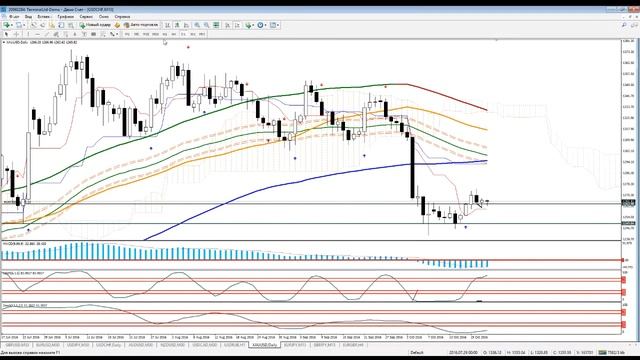Screen dimensions: 640x360
Task: Tile chart windows with the green icon
Action: coord(216,25)
